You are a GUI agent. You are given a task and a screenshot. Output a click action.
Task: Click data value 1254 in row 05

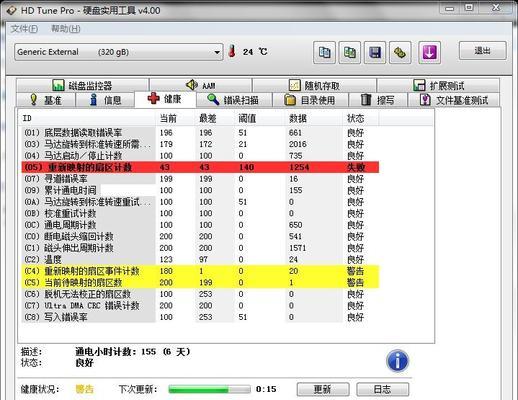pyautogui.click(x=299, y=167)
